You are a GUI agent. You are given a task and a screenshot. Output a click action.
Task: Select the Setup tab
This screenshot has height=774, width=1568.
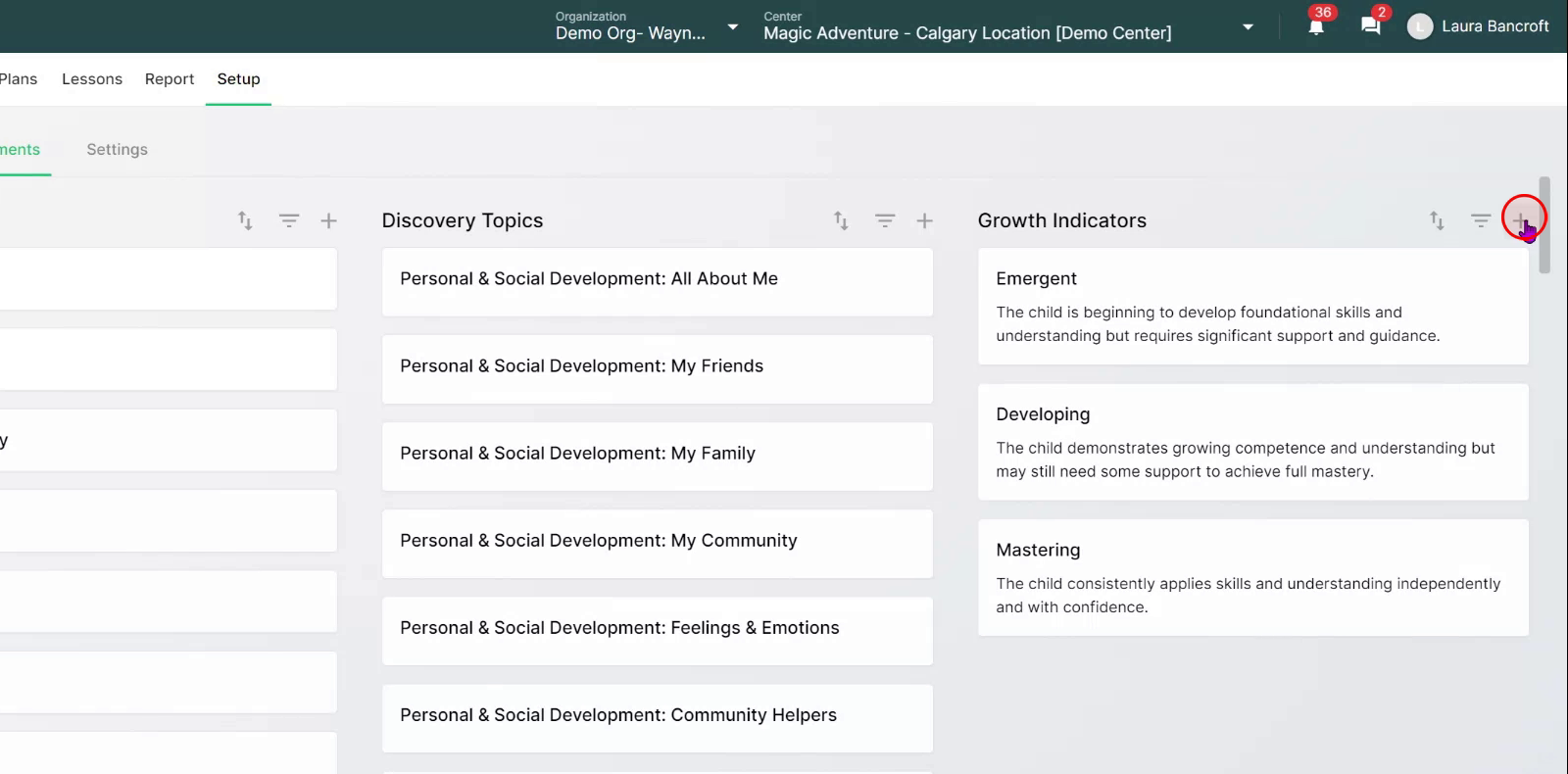(x=238, y=79)
